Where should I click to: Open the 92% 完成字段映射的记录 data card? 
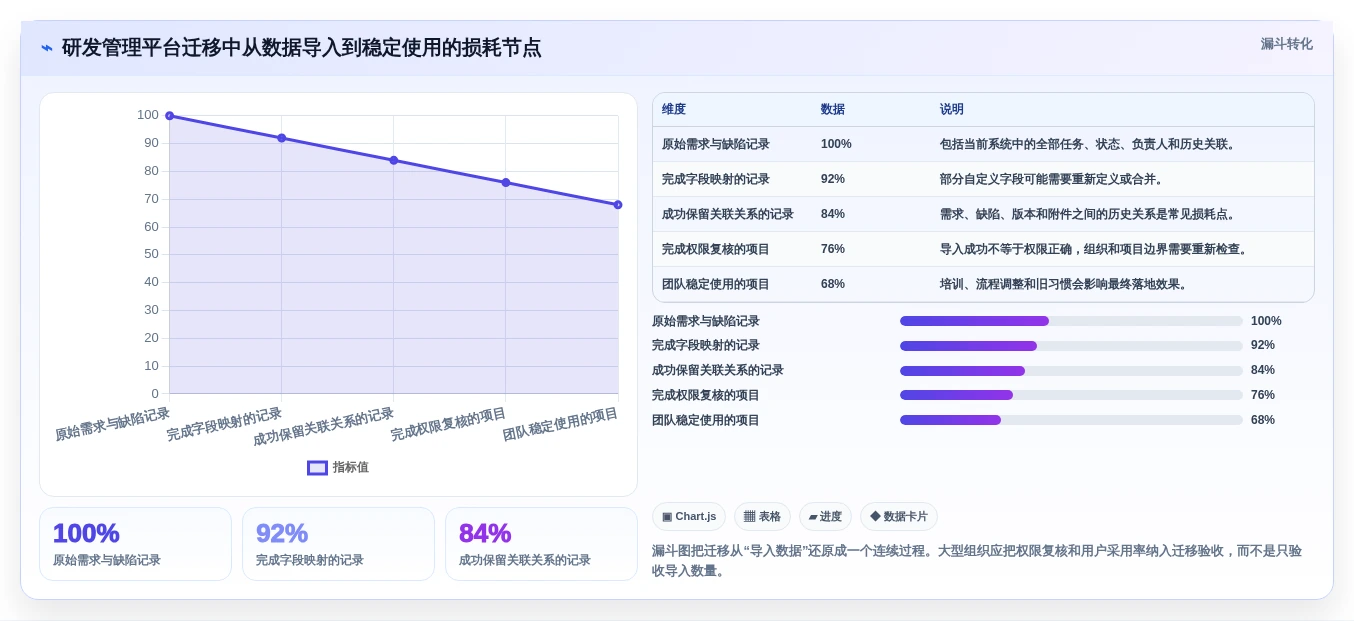click(338, 544)
